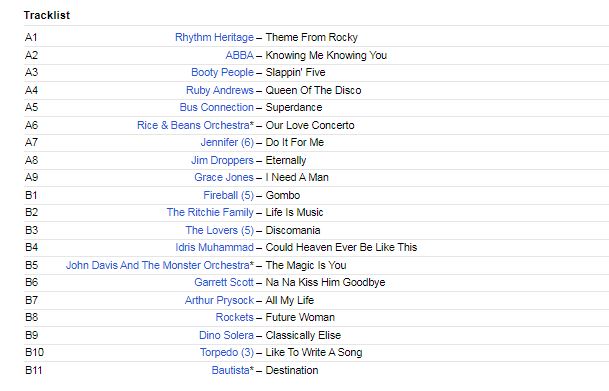The image size is (609, 391).
Task: Visit the Jim Droppers artist page
Action: click(223, 160)
